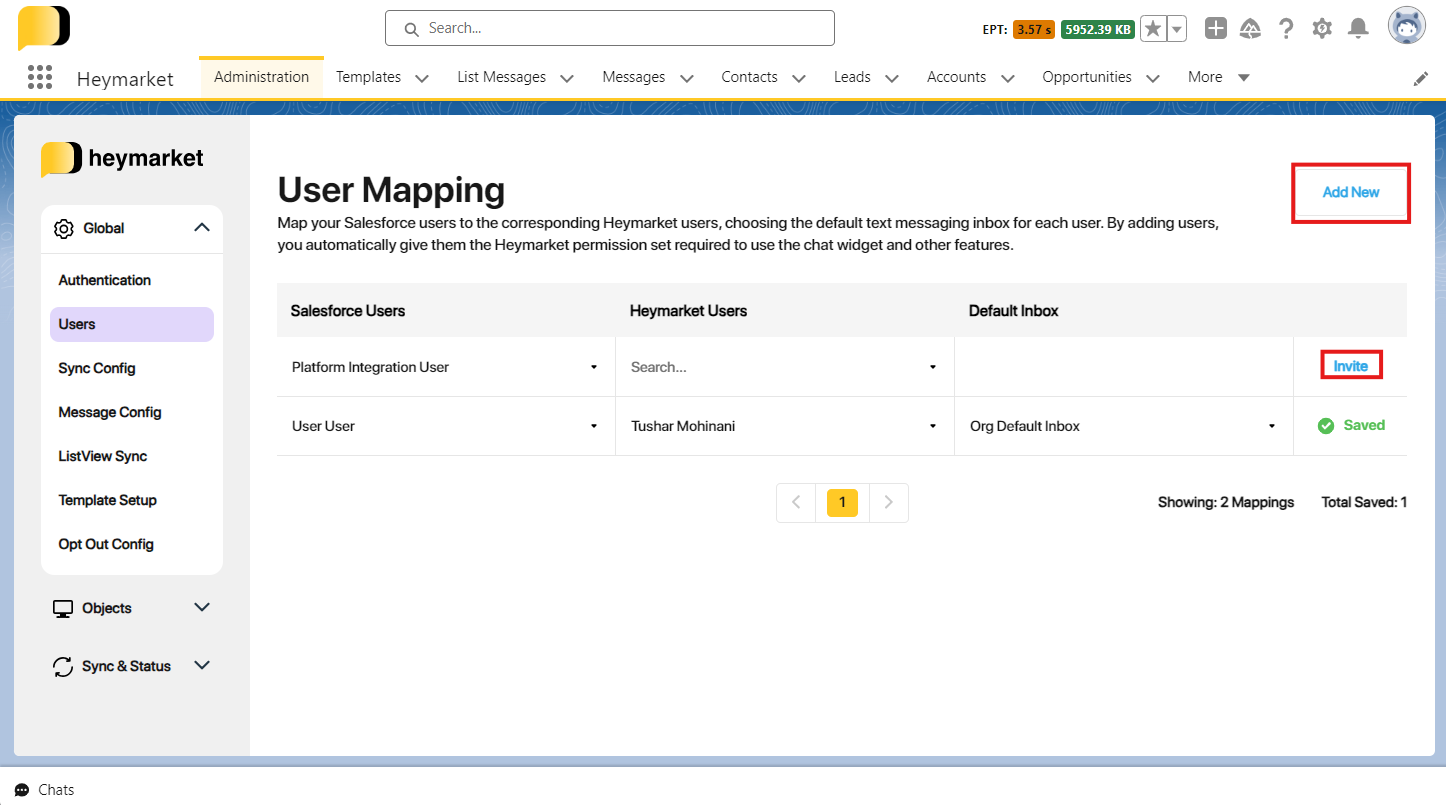Click the pencil icon to edit the nav bar

[1421, 78]
